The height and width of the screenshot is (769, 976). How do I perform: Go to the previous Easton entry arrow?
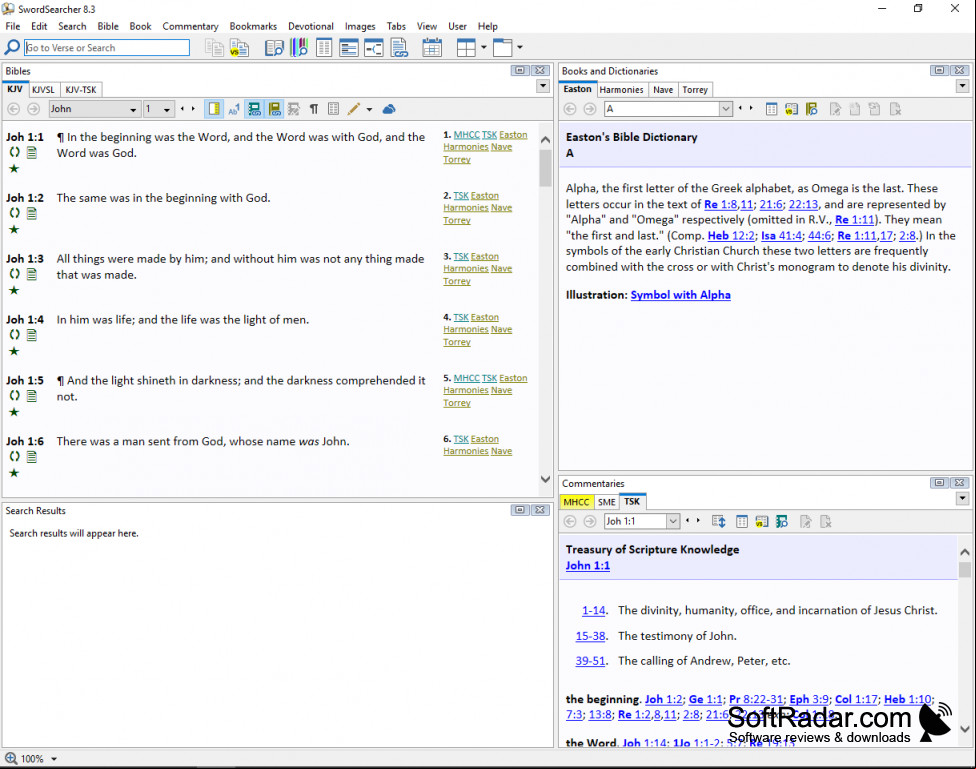pos(740,109)
